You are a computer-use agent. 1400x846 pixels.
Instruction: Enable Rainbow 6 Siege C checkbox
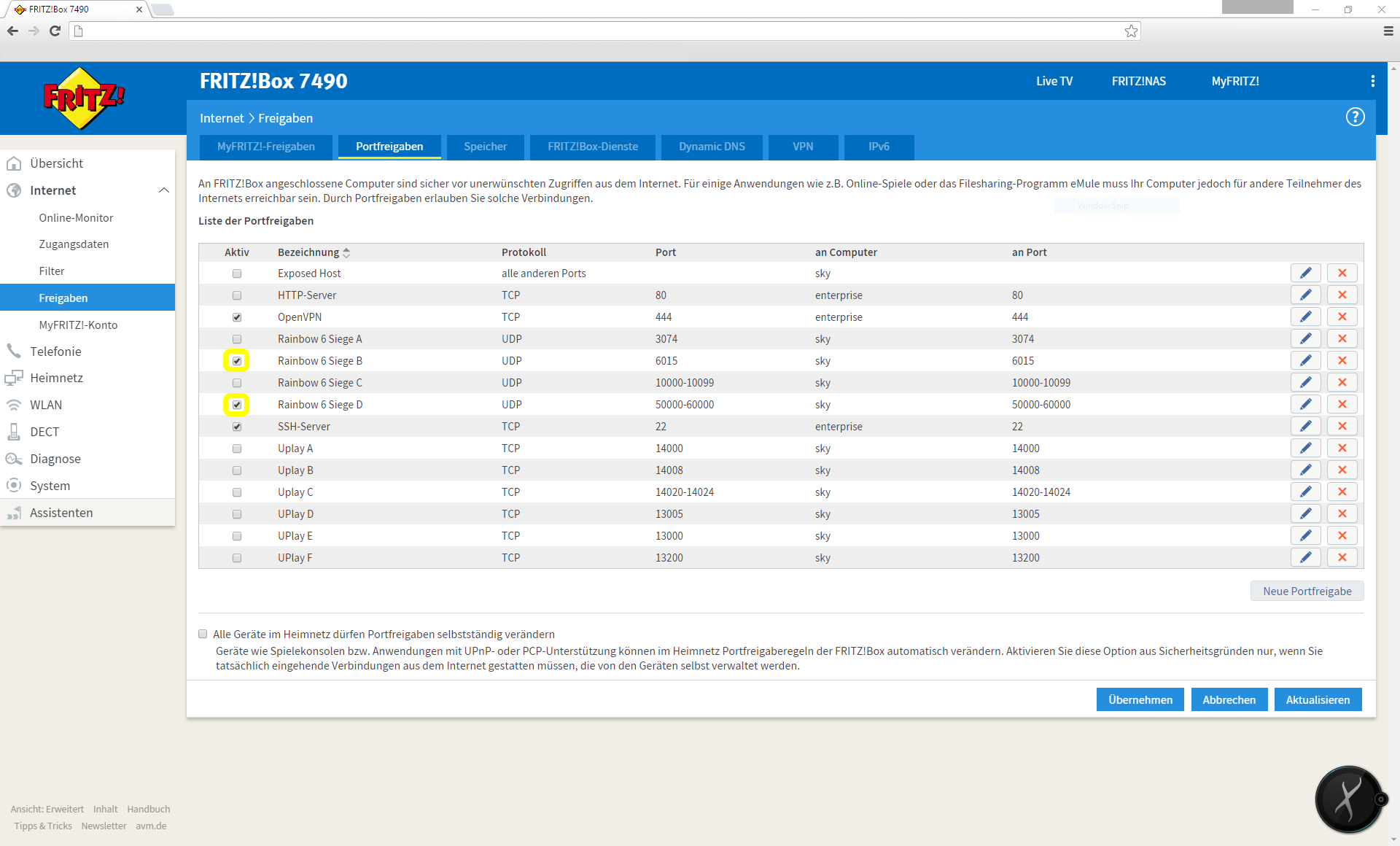coord(237,383)
